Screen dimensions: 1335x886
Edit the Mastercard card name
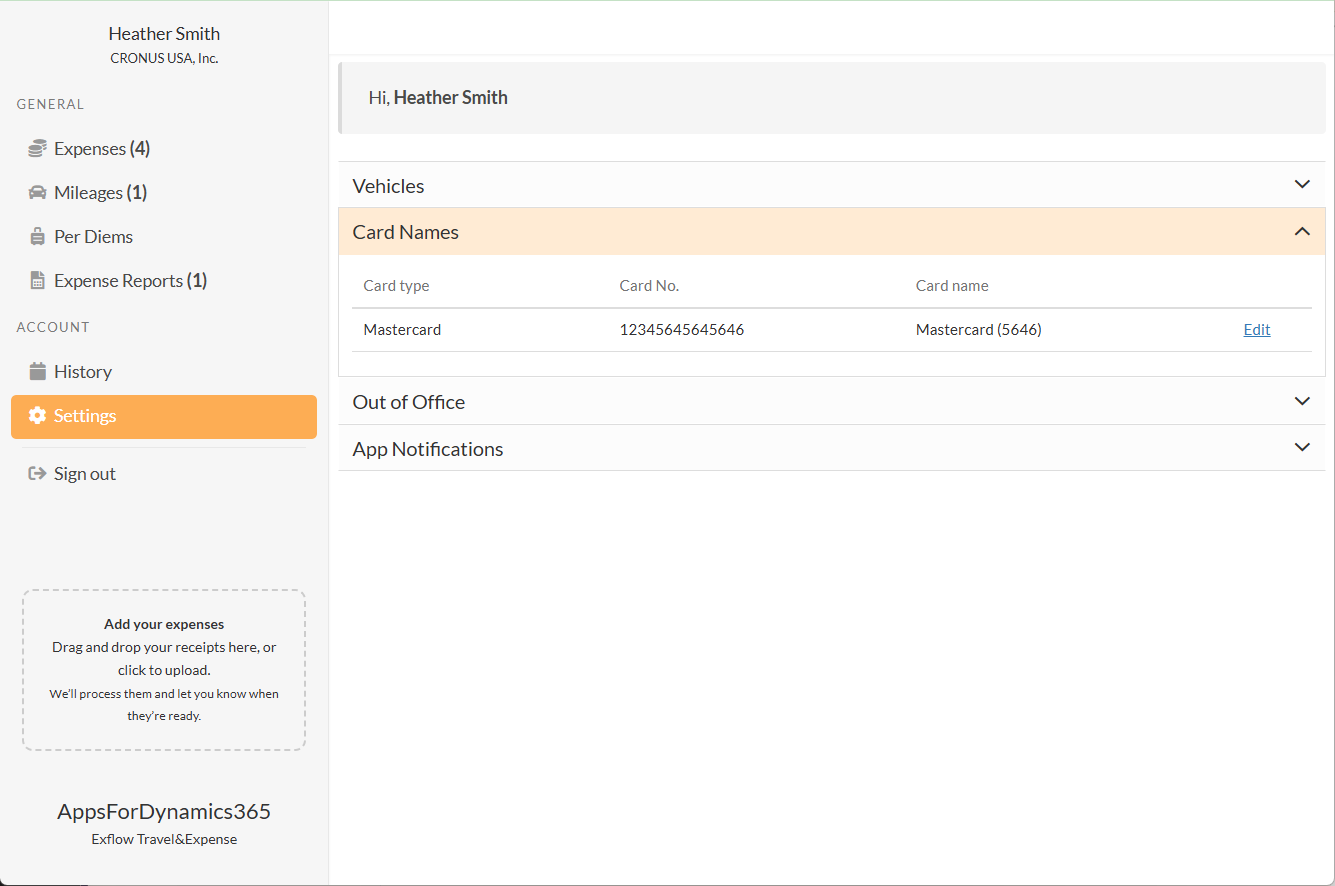[1256, 330]
